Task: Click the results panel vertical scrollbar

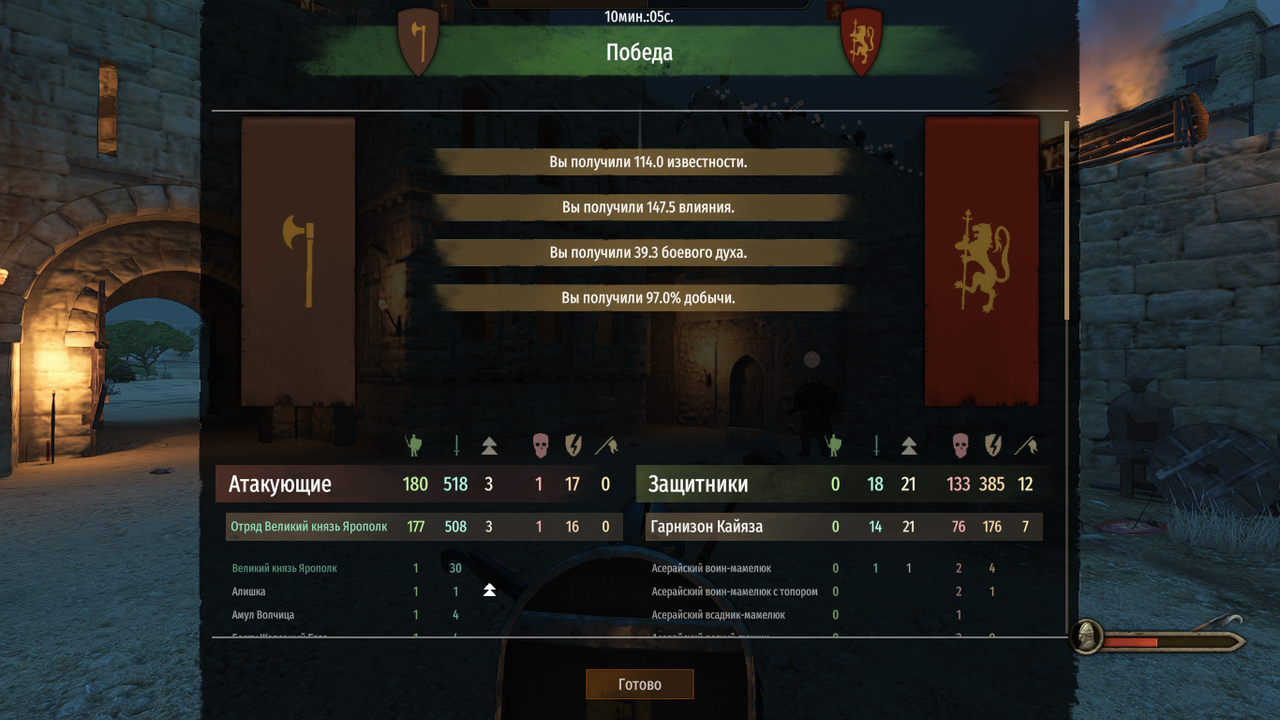Action: (x=1066, y=220)
